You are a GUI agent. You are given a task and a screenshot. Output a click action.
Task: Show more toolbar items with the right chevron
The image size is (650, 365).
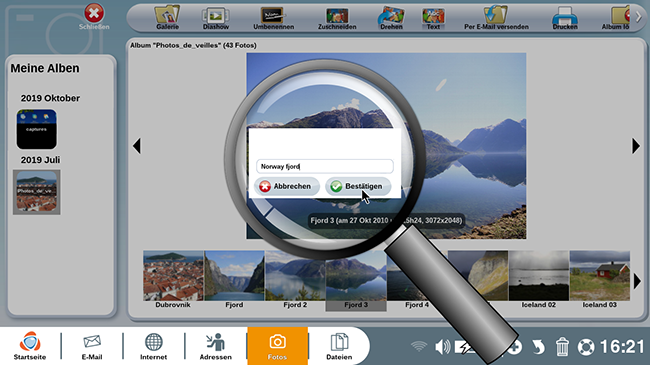638,17
